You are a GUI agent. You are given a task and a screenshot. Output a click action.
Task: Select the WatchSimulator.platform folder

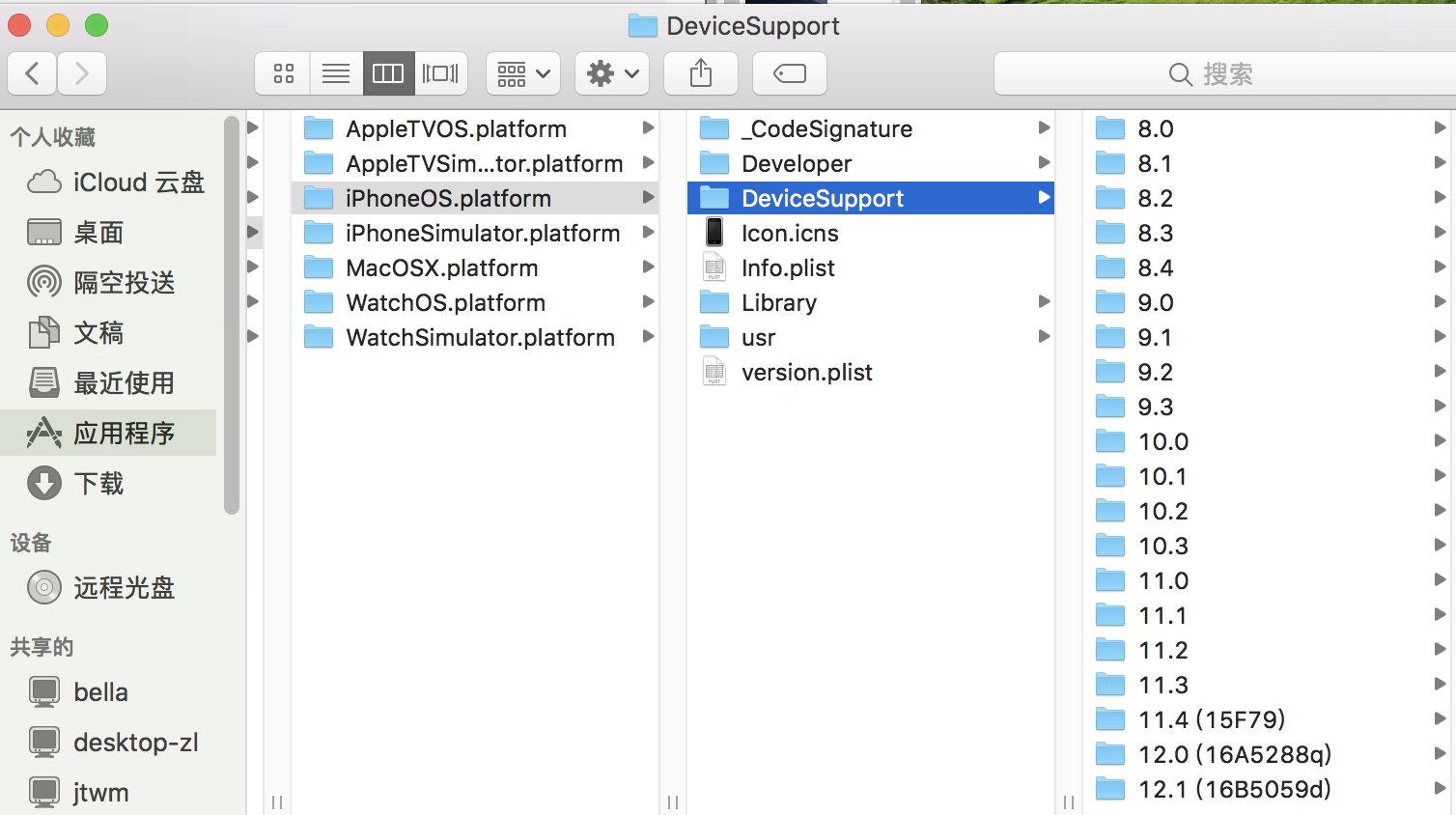tap(475, 337)
